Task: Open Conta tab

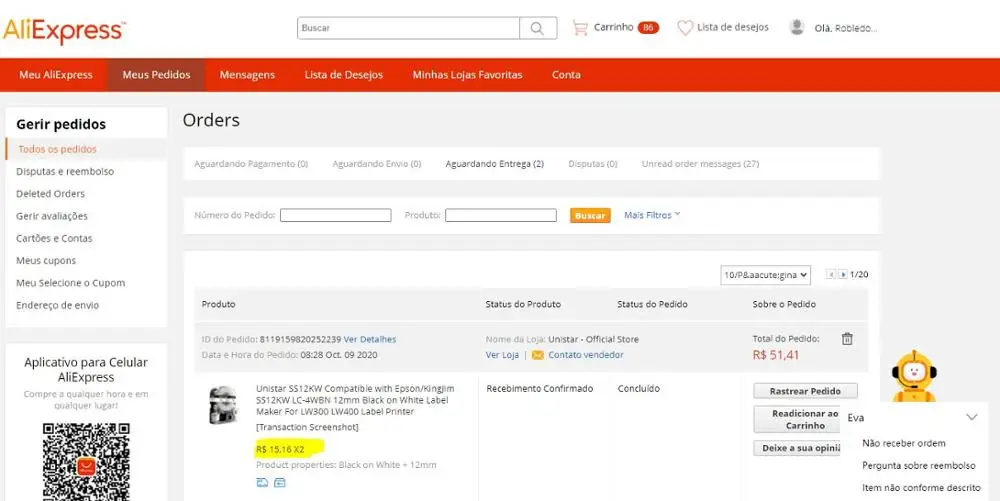Action: (566, 75)
